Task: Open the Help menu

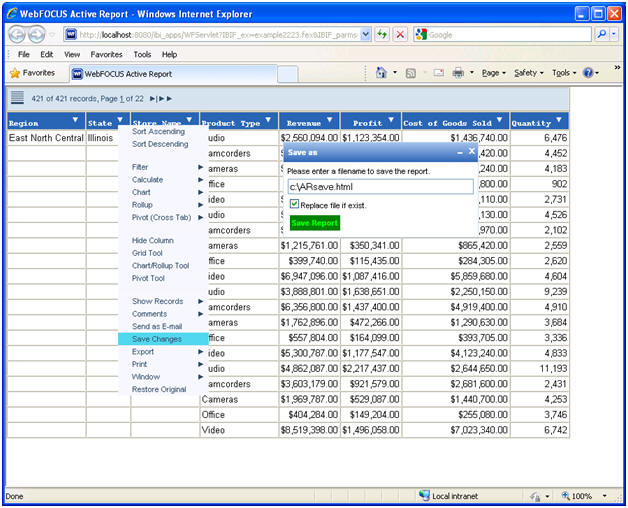Action: [169, 54]
